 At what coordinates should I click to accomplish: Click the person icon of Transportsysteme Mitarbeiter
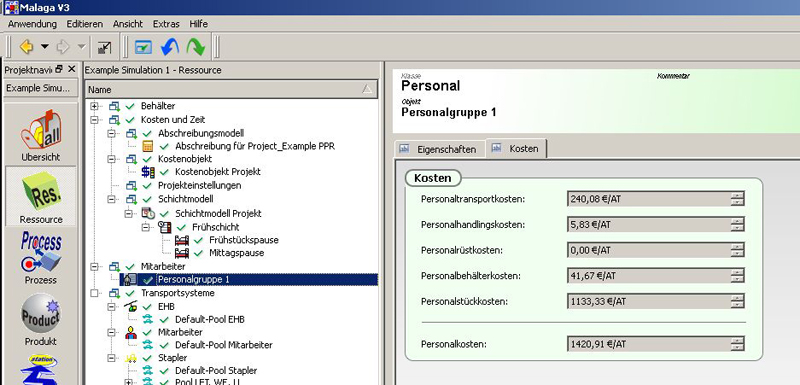[131, 332]
